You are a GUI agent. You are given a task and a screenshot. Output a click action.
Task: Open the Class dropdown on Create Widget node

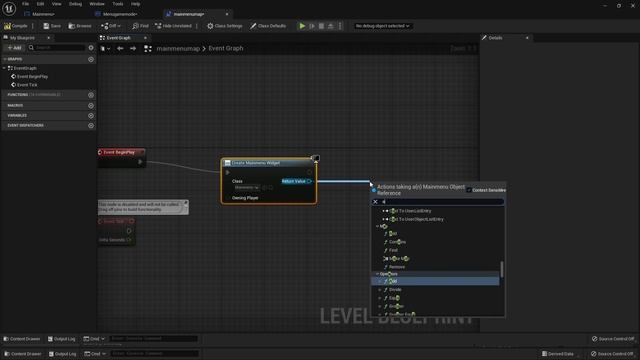(x=247, y=187)
